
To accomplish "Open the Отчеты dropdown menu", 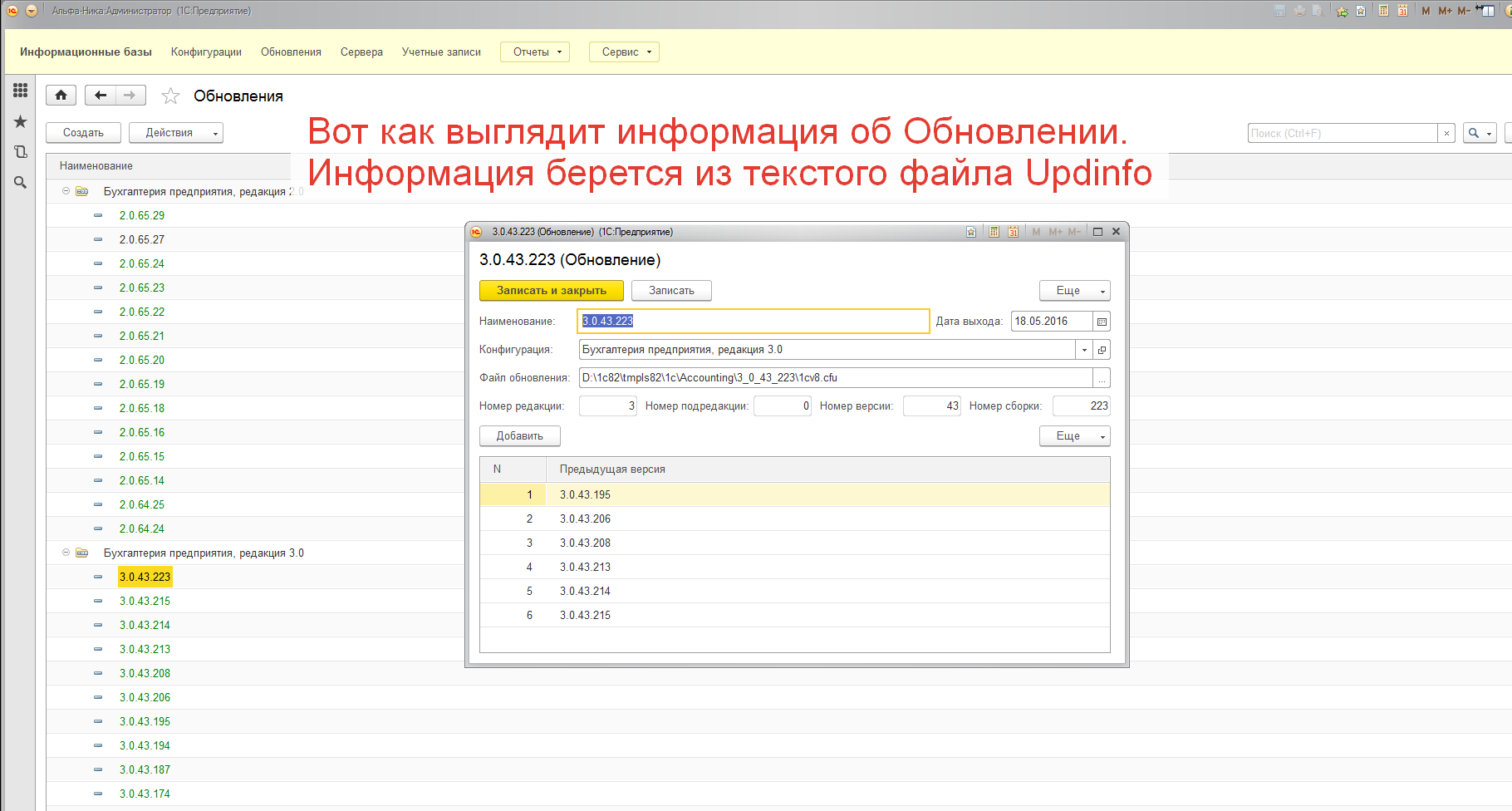I will tap(535, 52).
